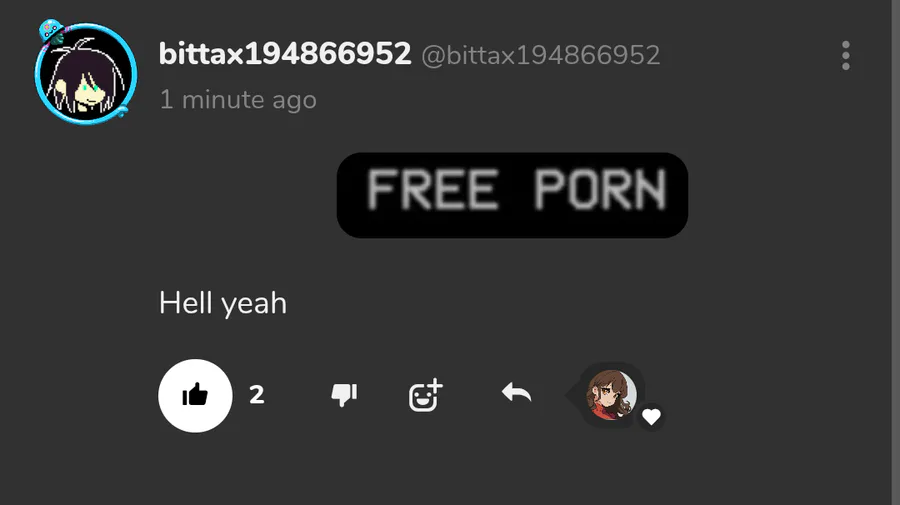The image size is (900, 505).
Task: Click the "1 minute ago" timestamp
Action: (238, 100)
